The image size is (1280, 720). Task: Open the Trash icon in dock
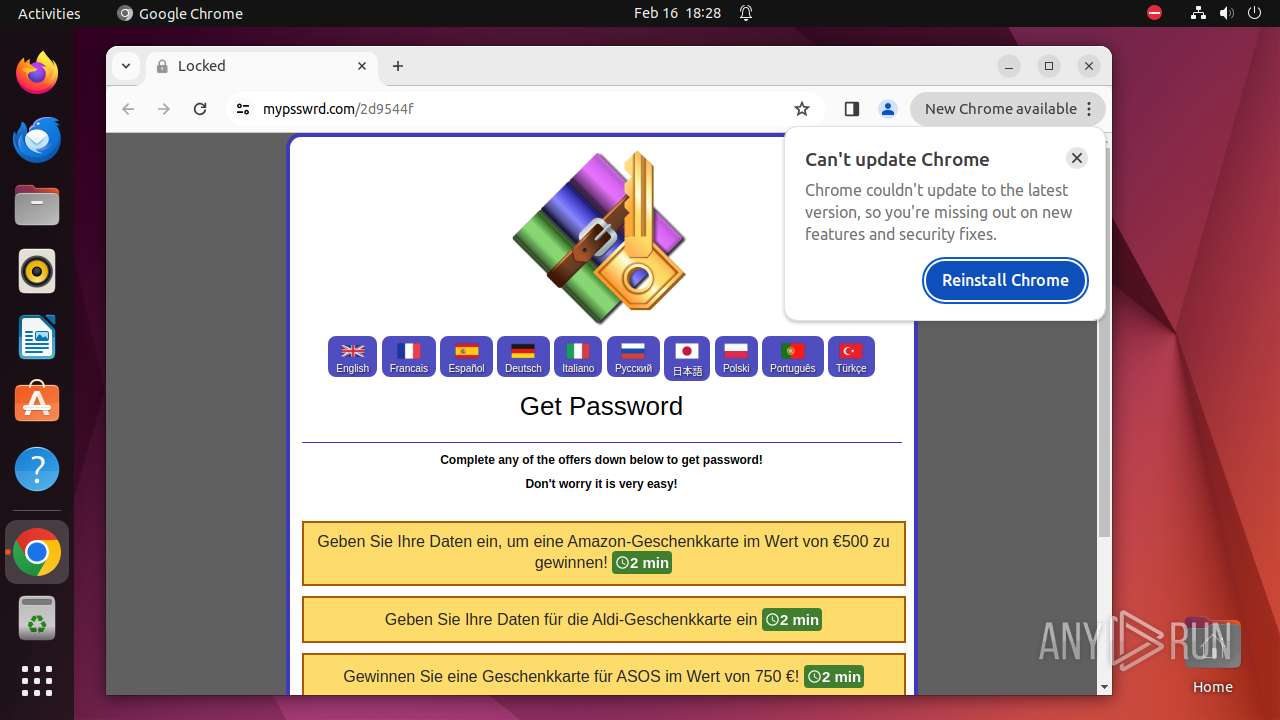(x=37, y=618)
